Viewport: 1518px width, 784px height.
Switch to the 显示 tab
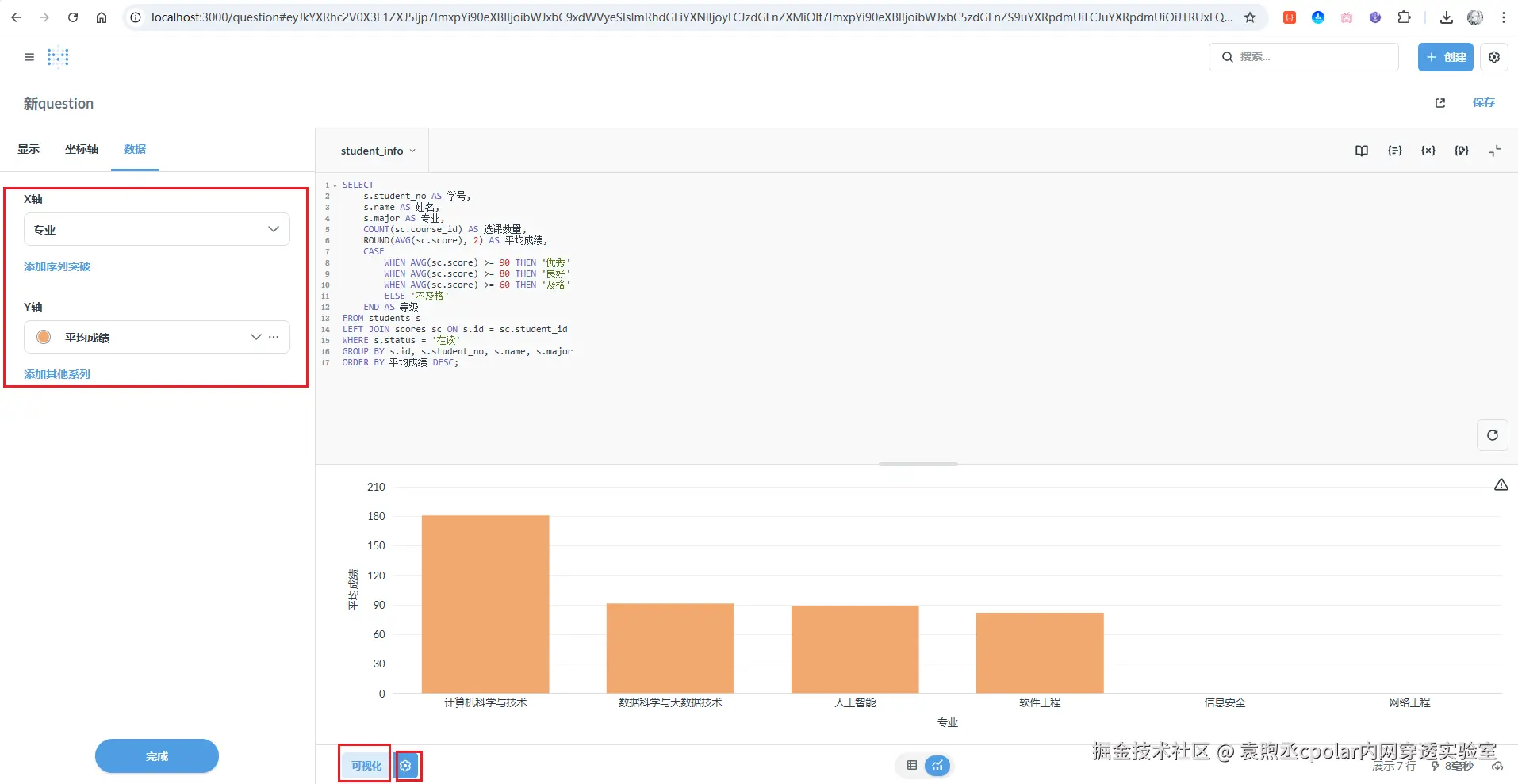tap(29, 149)
